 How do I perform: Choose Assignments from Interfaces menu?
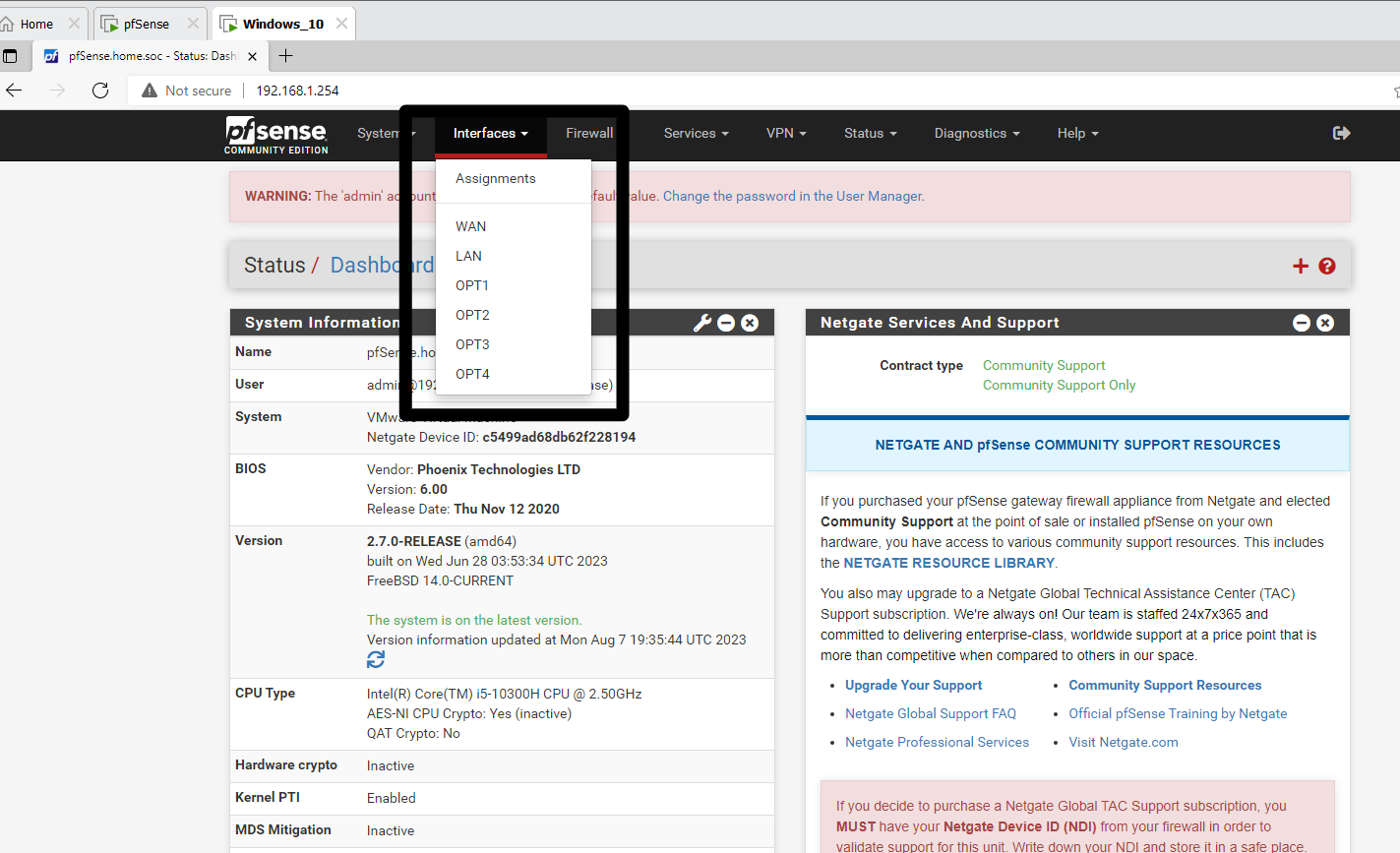coord(514,178)
